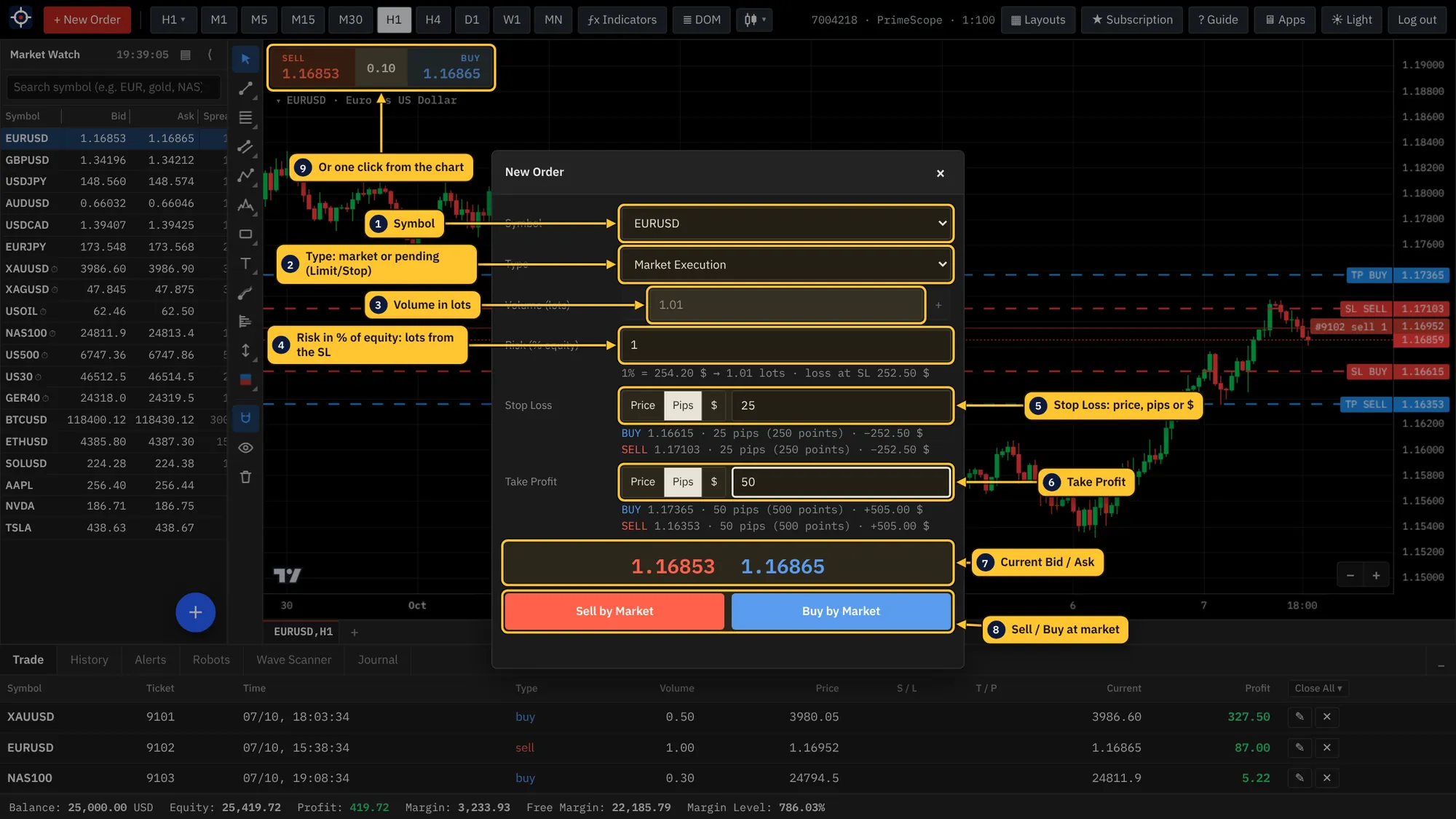Select the wave pattern tool
This screenshot has height=819, width=1456.
(x=245, y=205)
